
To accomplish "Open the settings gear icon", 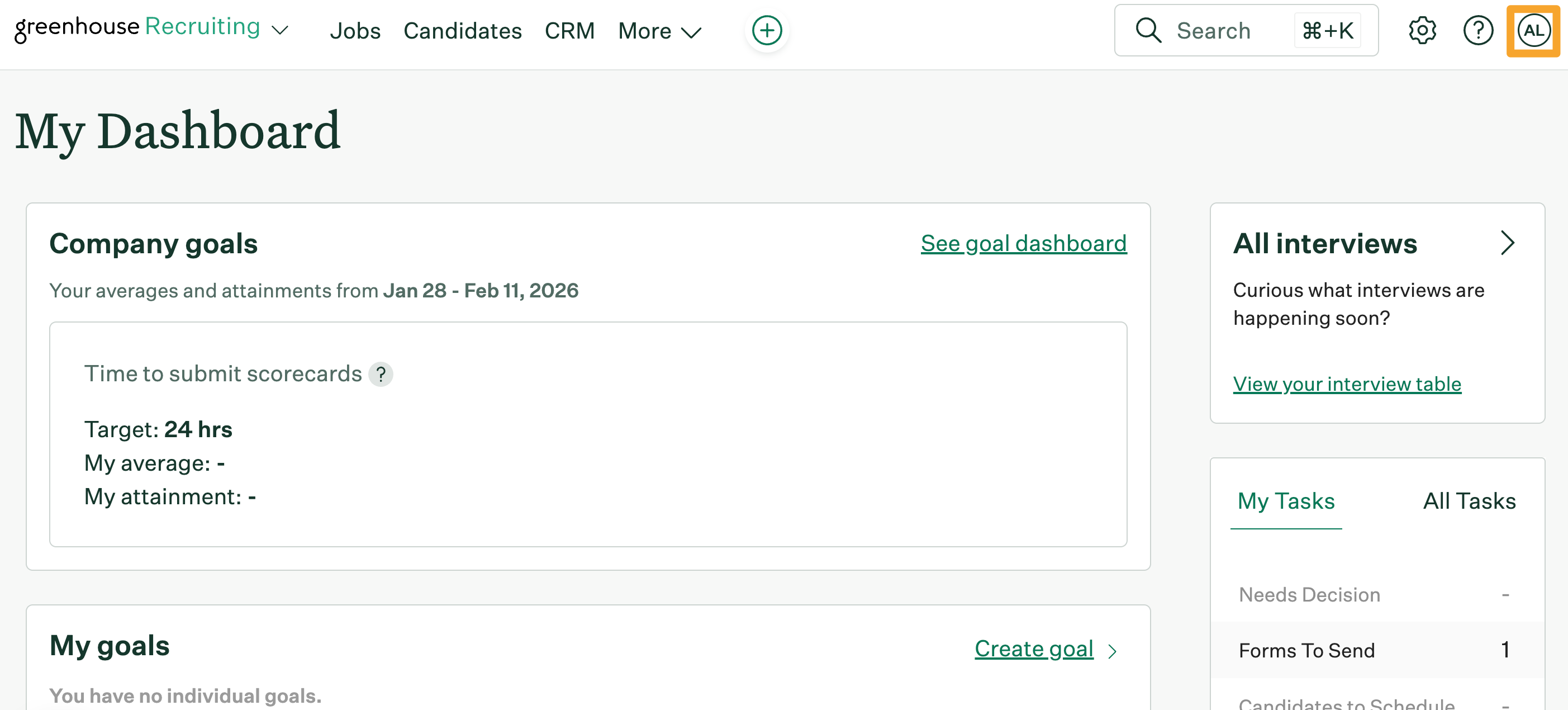I will coord(1422,30).
